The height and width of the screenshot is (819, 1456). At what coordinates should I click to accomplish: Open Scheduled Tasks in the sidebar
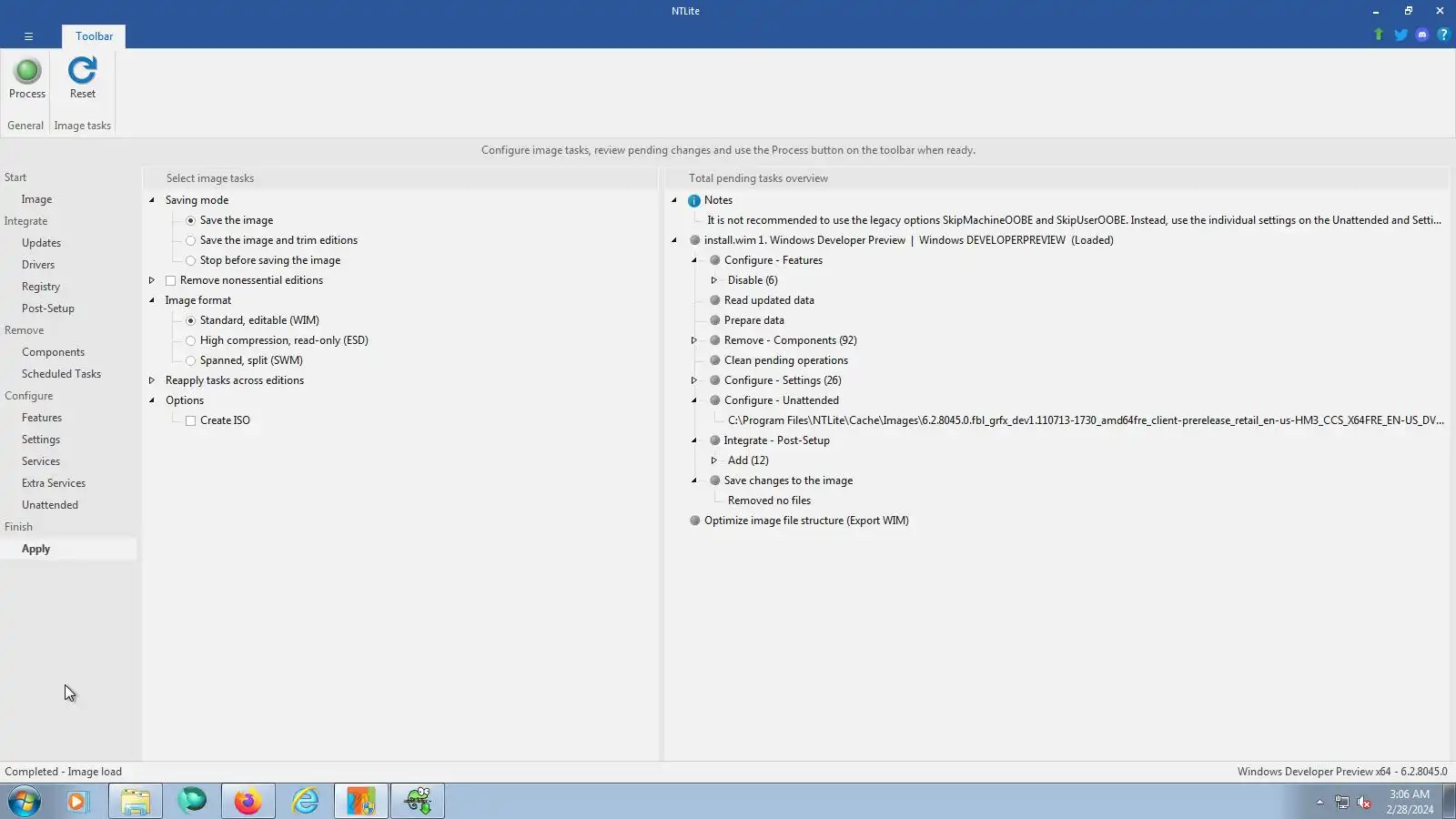[61, 374]
